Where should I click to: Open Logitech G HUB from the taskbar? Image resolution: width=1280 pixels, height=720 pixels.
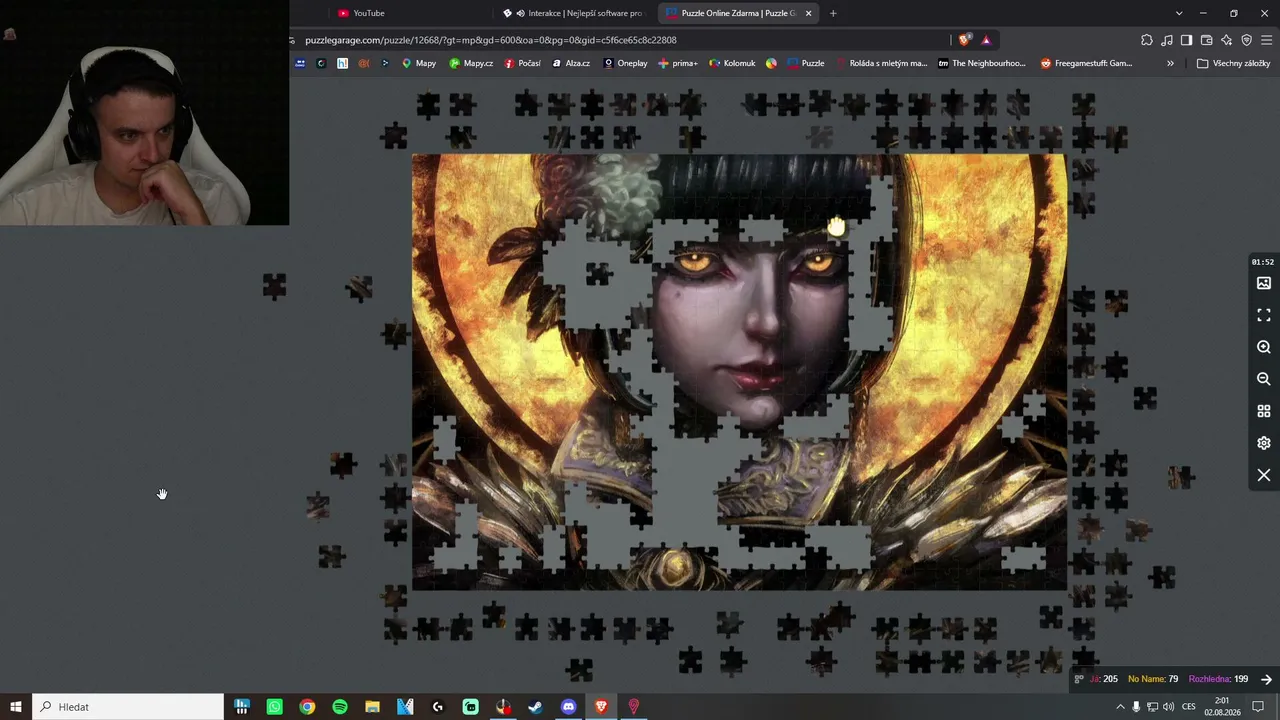[438, 707]
